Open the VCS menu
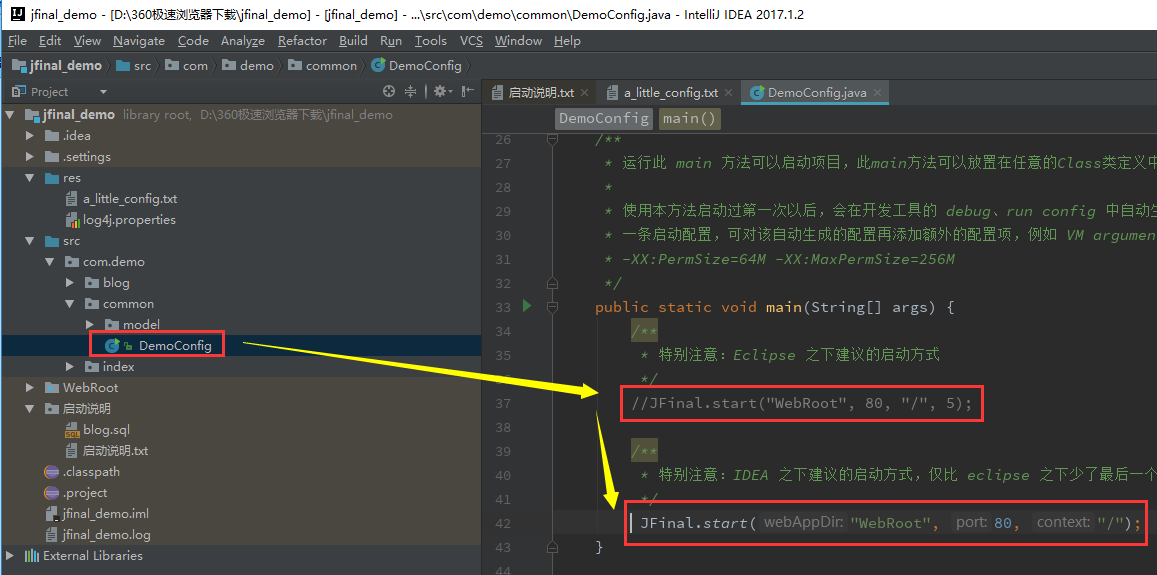This screenshot has height=575, width=1157. [472, 41]
